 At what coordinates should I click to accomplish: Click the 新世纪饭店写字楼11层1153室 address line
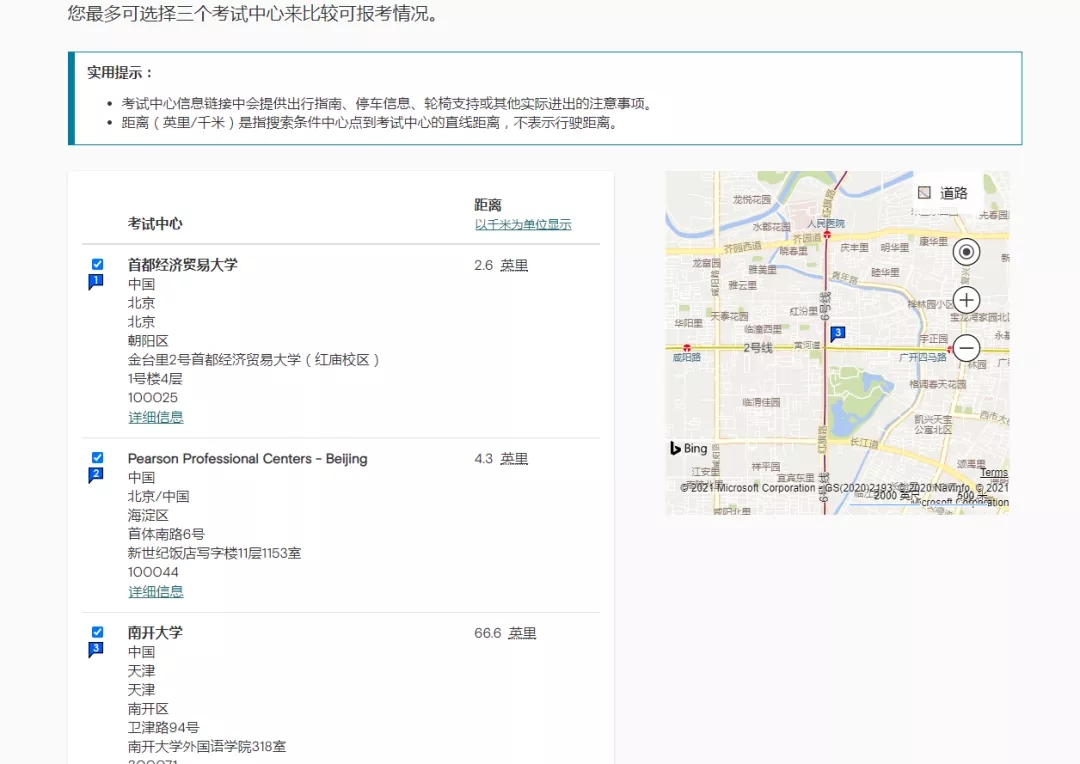point(214,553)
